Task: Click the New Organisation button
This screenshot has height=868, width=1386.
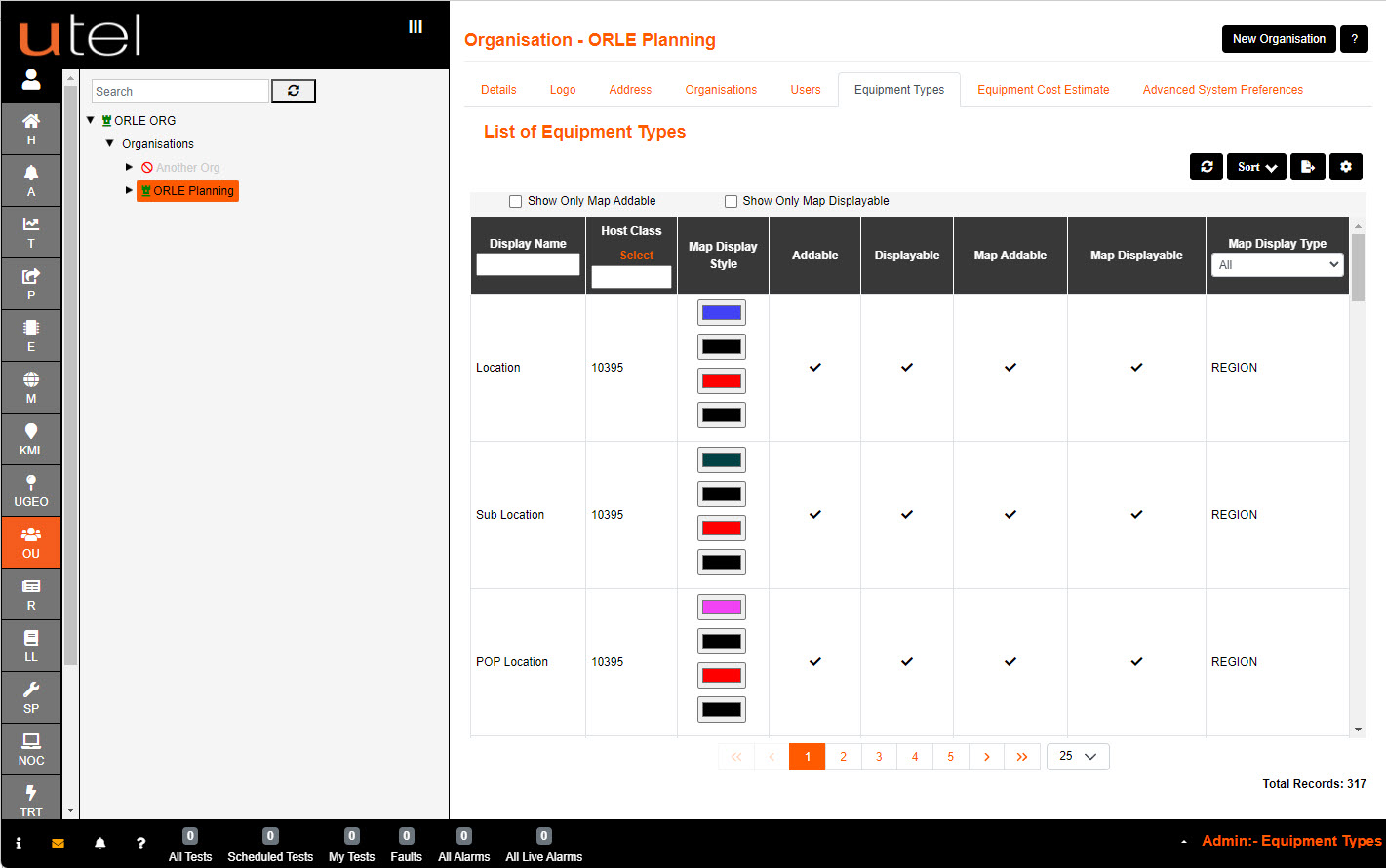Action: (x=1279, y=39)
